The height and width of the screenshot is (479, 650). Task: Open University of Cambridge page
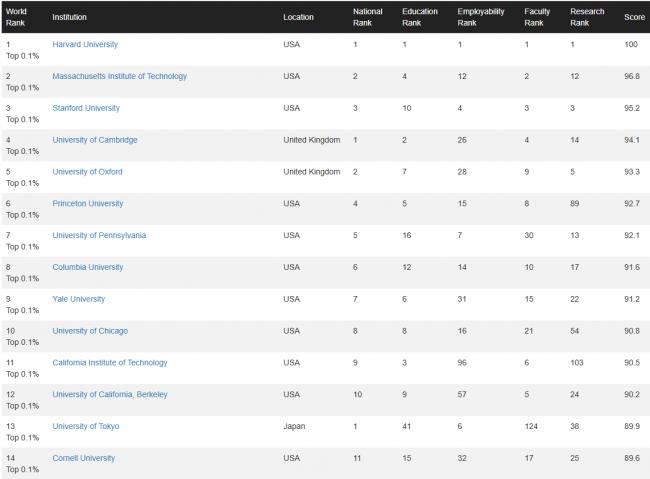pyautogui.click(x=95, y=140)
